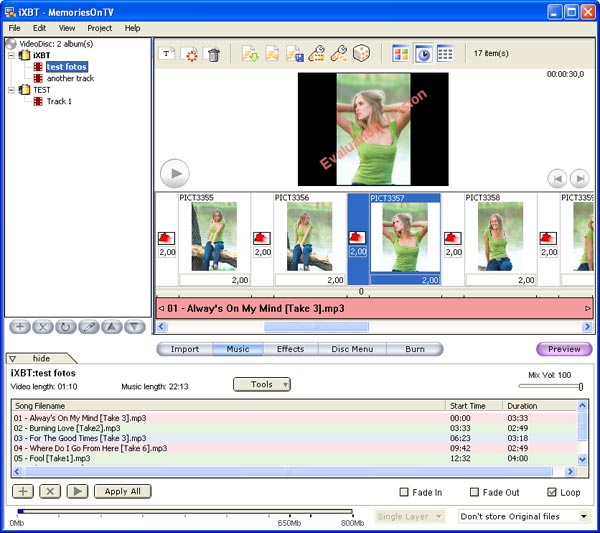Click the purple Preview button

tap(564, 349)
